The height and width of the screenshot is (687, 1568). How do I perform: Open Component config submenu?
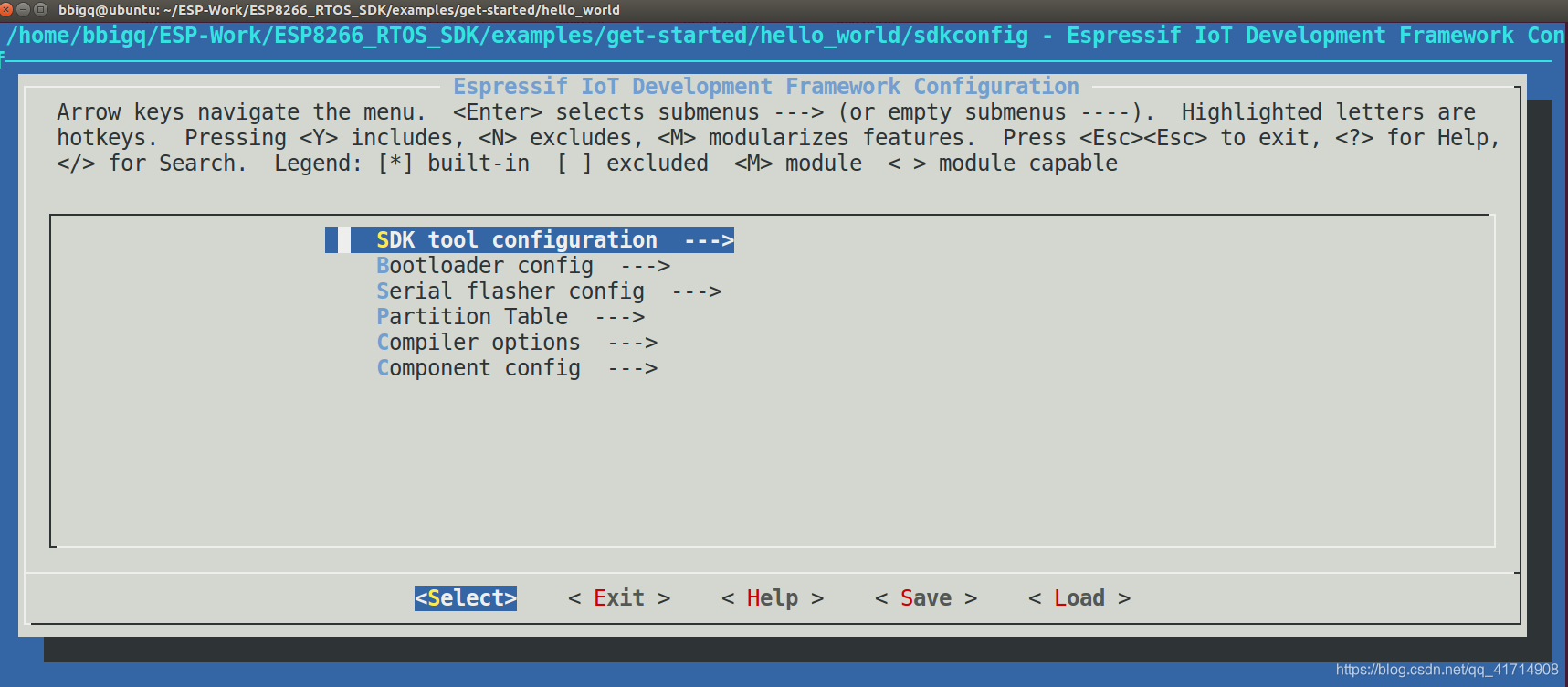point(517,368)
